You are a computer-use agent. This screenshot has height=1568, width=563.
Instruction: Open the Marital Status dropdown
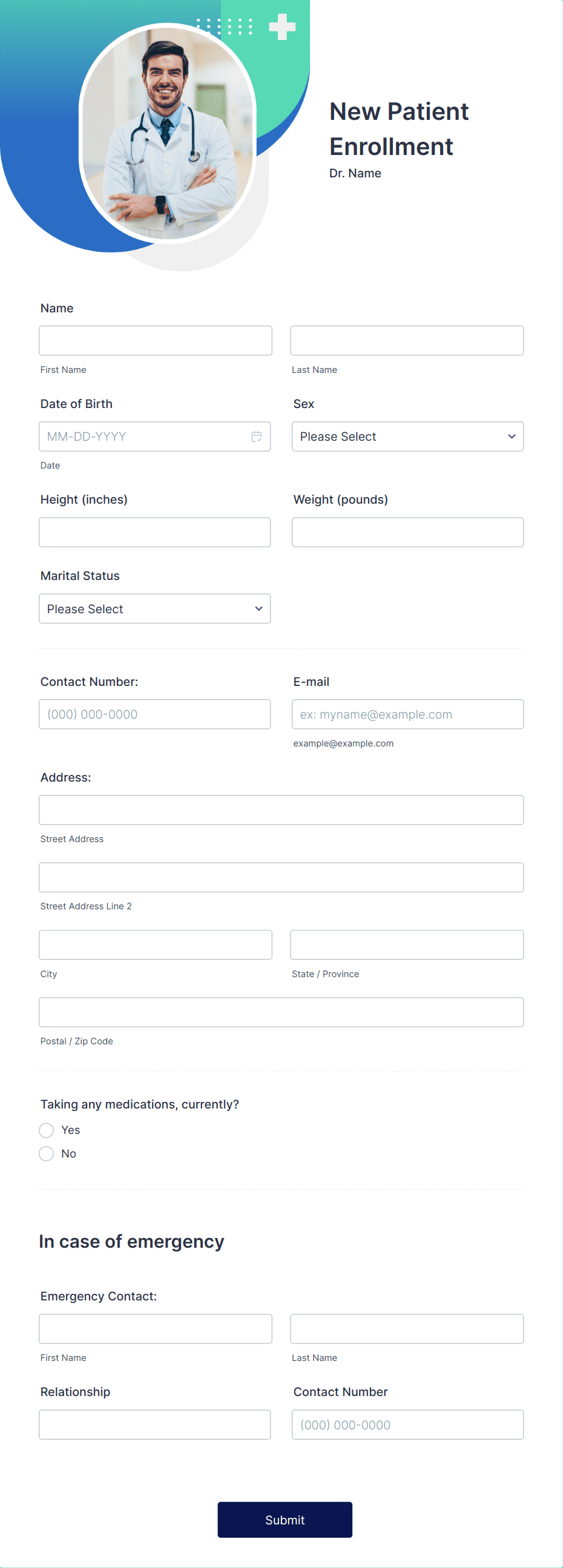(x=154, y=608)
